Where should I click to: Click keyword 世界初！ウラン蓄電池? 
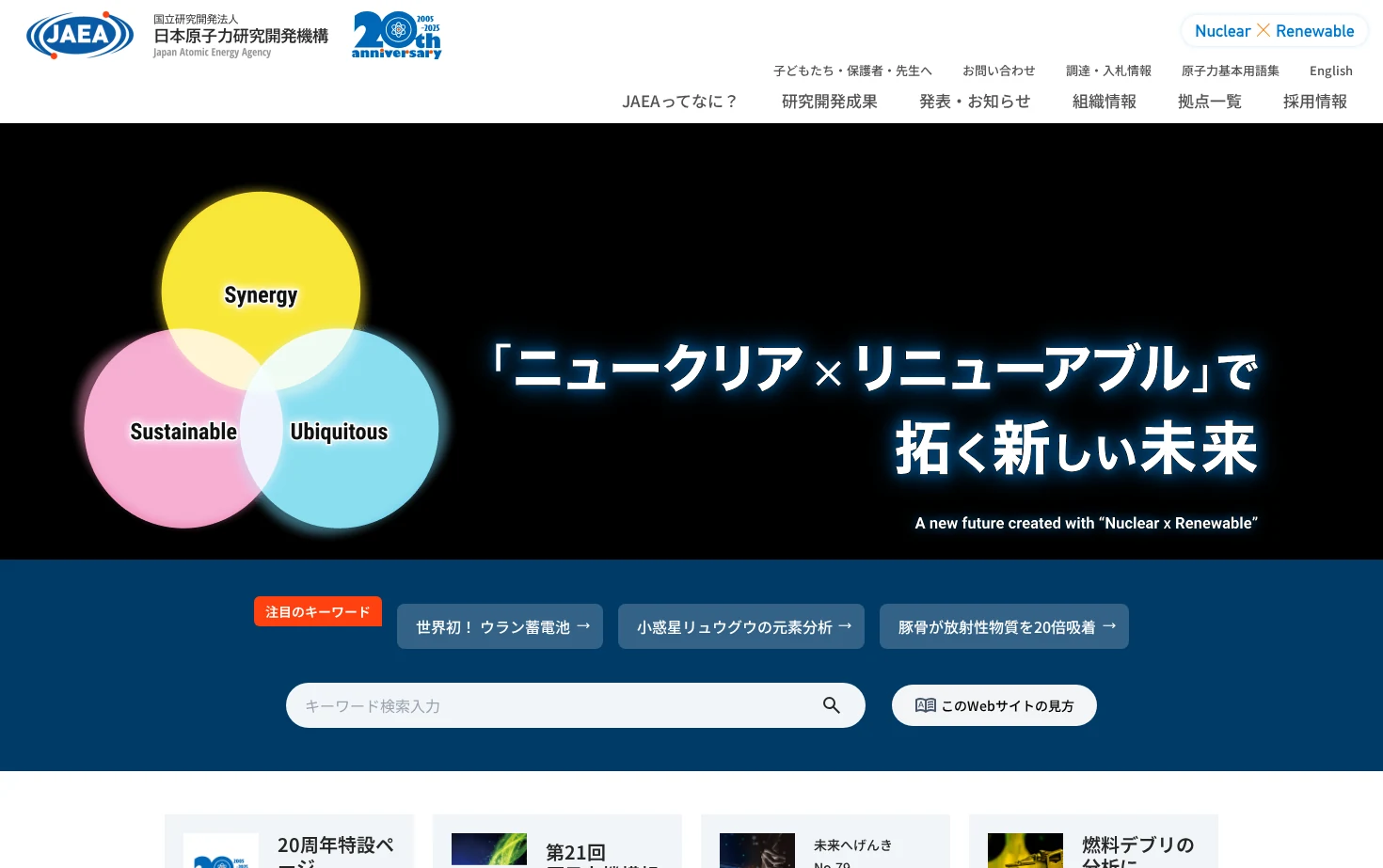[500, 626]
